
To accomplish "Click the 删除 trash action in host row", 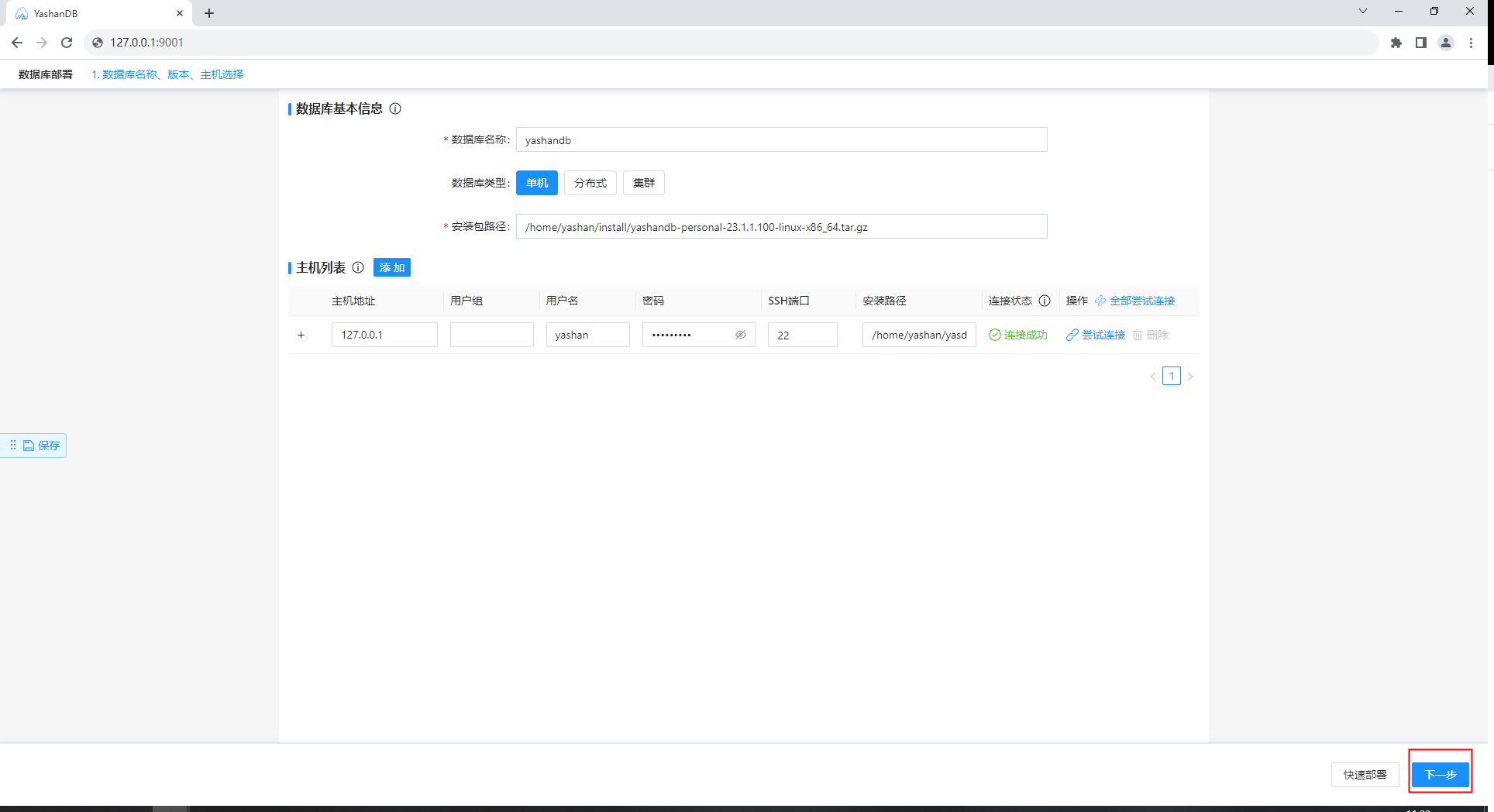I will pyautogui.click(x=1151, y=335).
